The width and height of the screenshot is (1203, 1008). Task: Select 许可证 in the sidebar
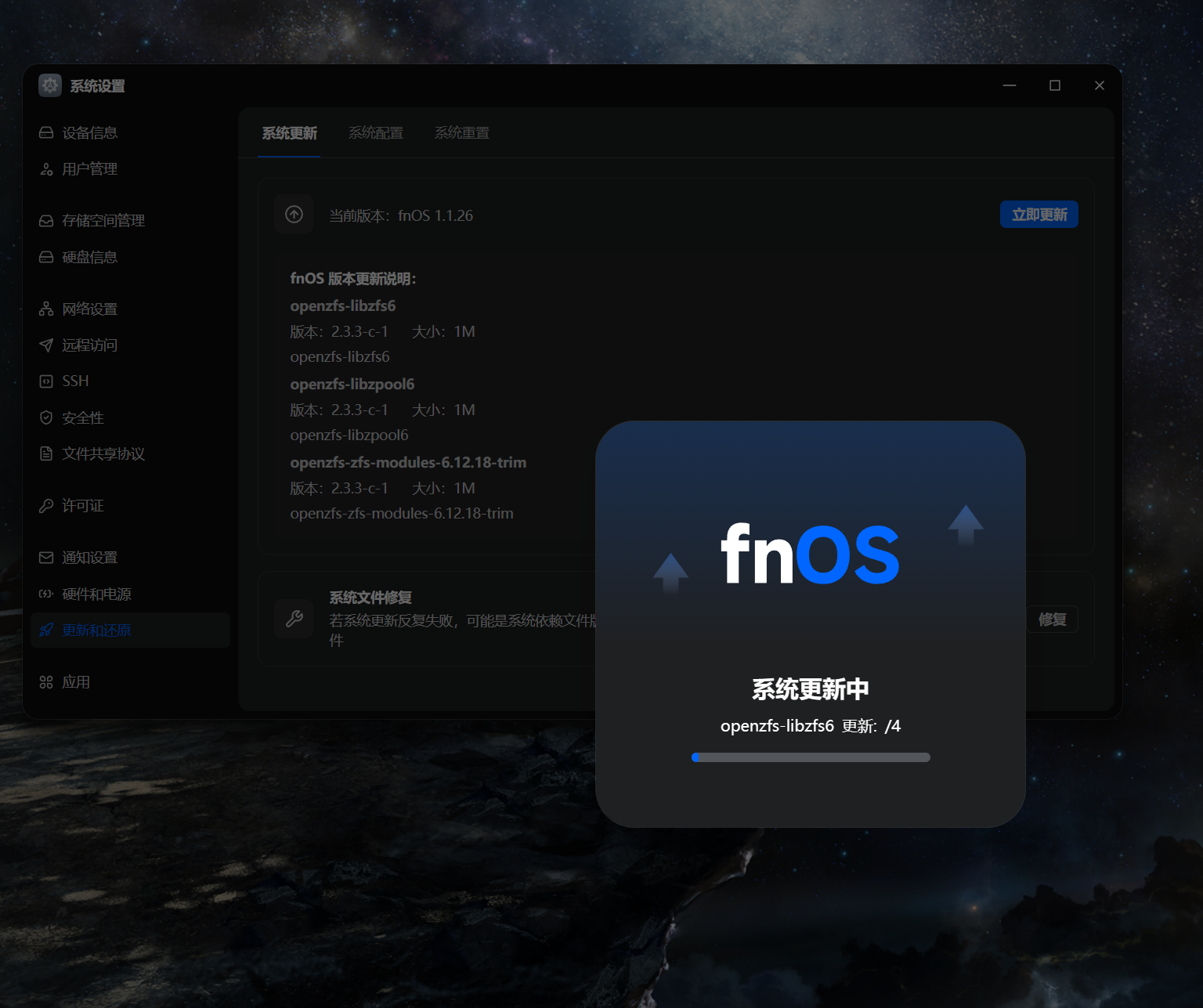130,506
